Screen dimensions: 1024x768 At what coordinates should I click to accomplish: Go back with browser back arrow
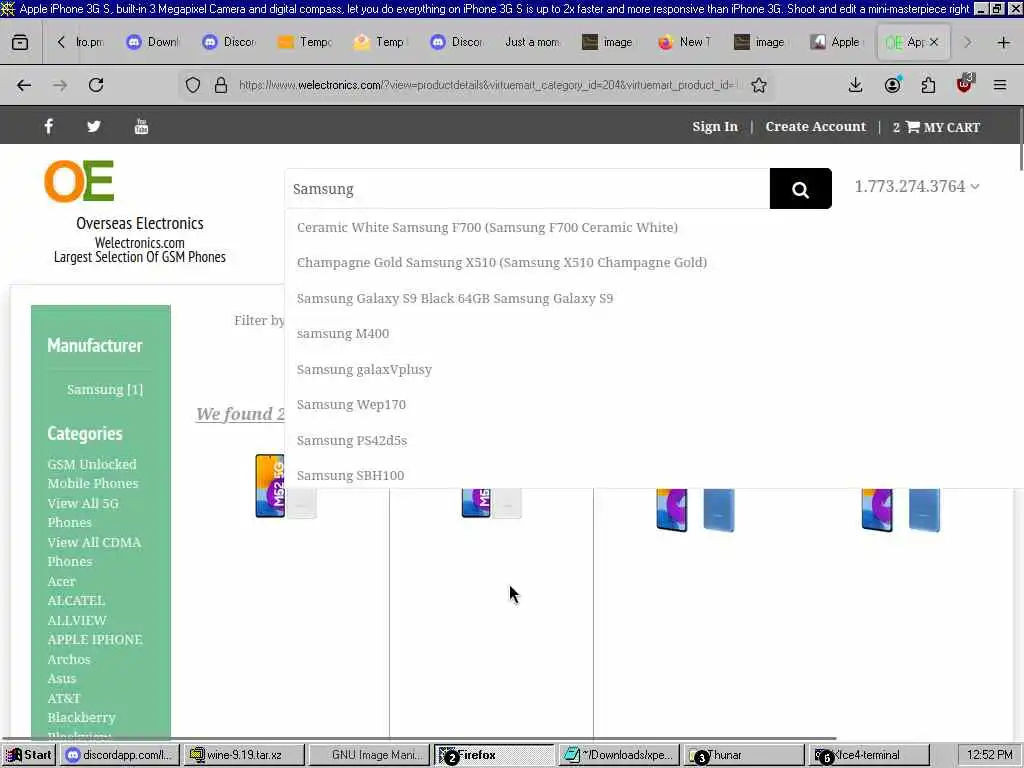point(24,85)
